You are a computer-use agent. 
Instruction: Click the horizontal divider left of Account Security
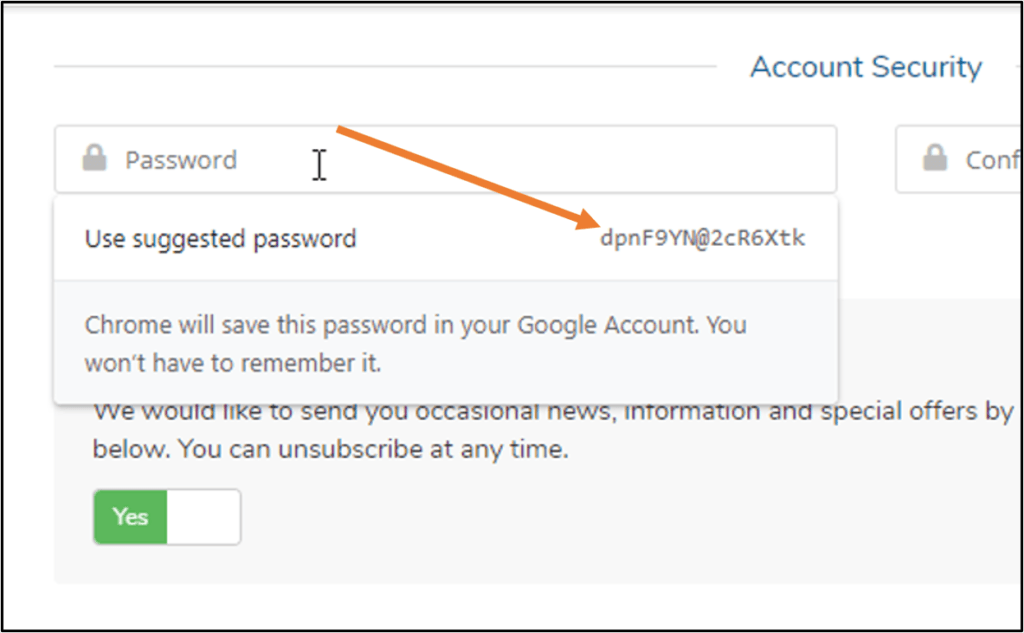coord(385,67)
